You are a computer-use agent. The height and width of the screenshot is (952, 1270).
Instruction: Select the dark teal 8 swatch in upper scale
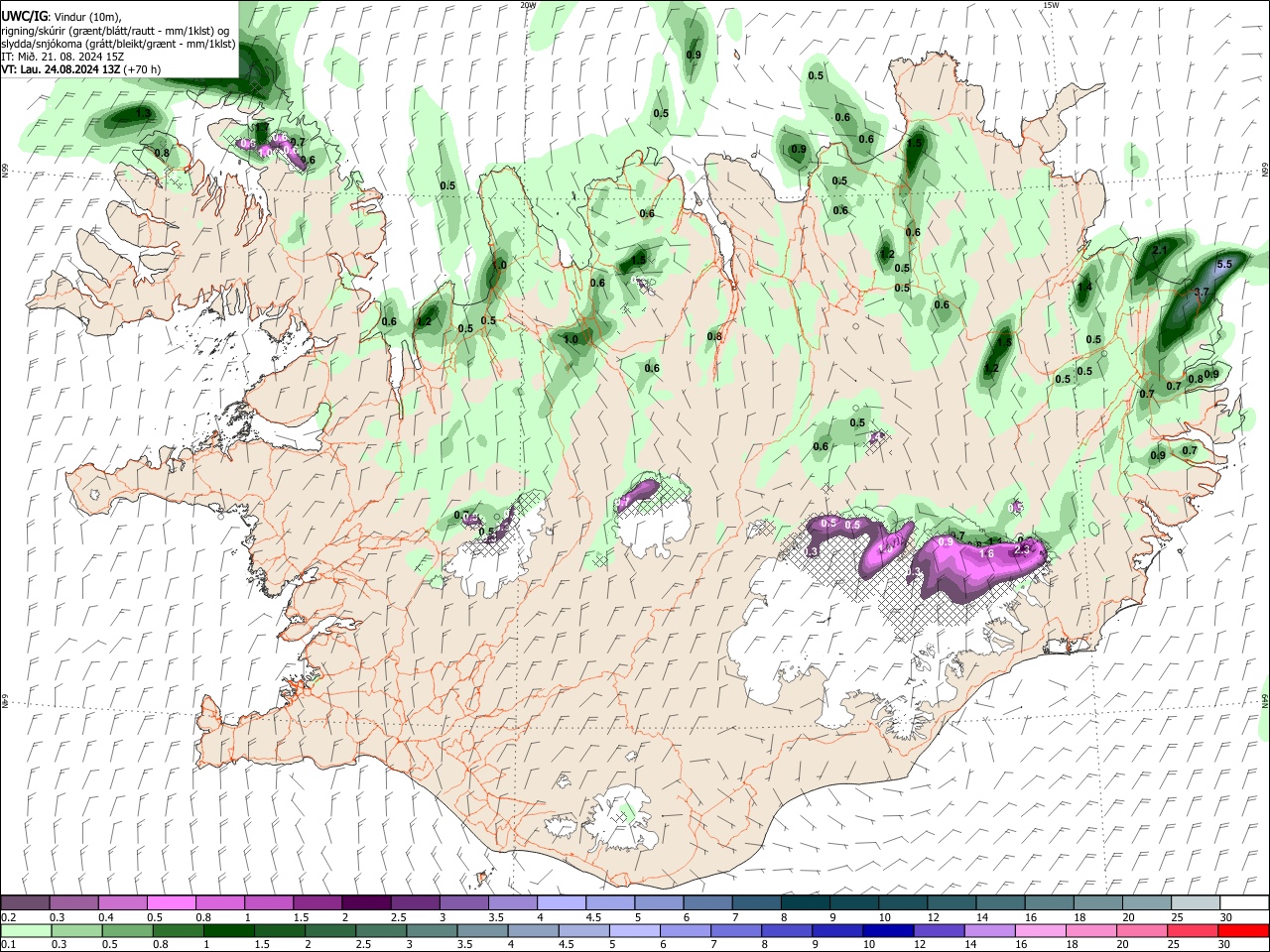pyautogui.click(x=805, y=902)
